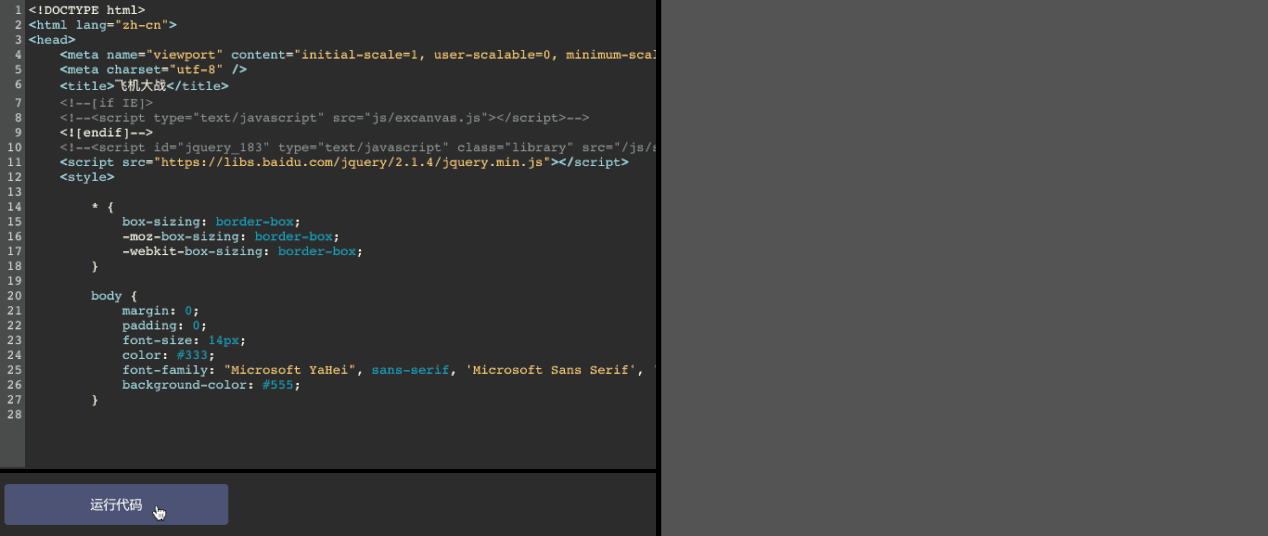Click the excanvas.js script comment line
Screen dimensions: 1268x536
point(324,117)
